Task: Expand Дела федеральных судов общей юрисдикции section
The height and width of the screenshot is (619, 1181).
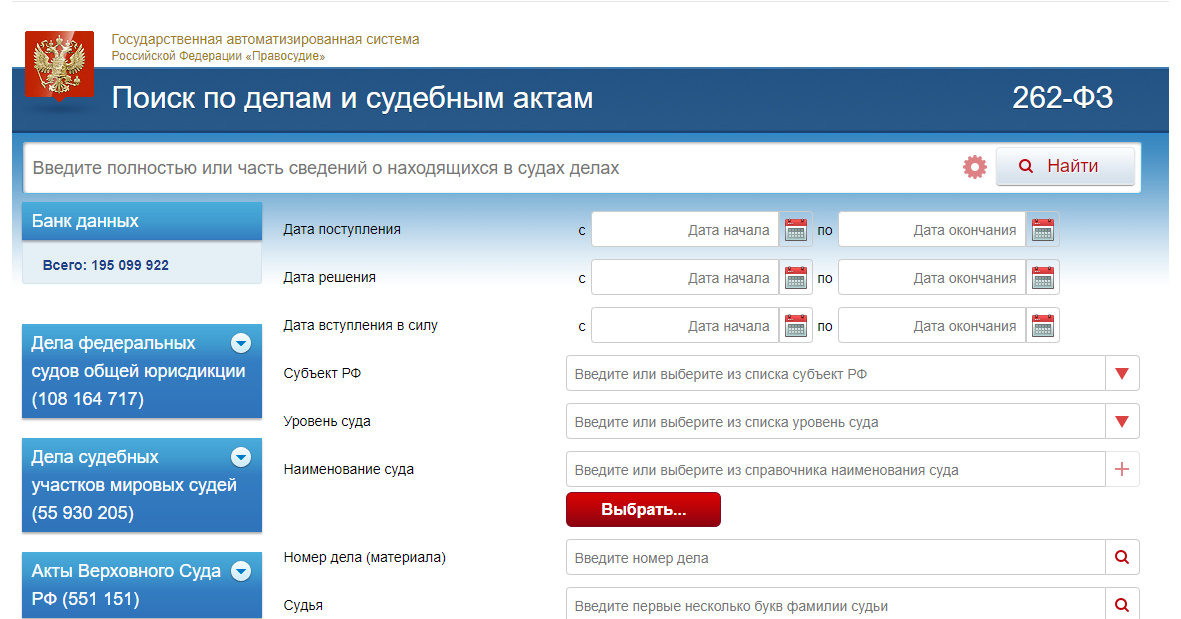Action: coord(241,343)
